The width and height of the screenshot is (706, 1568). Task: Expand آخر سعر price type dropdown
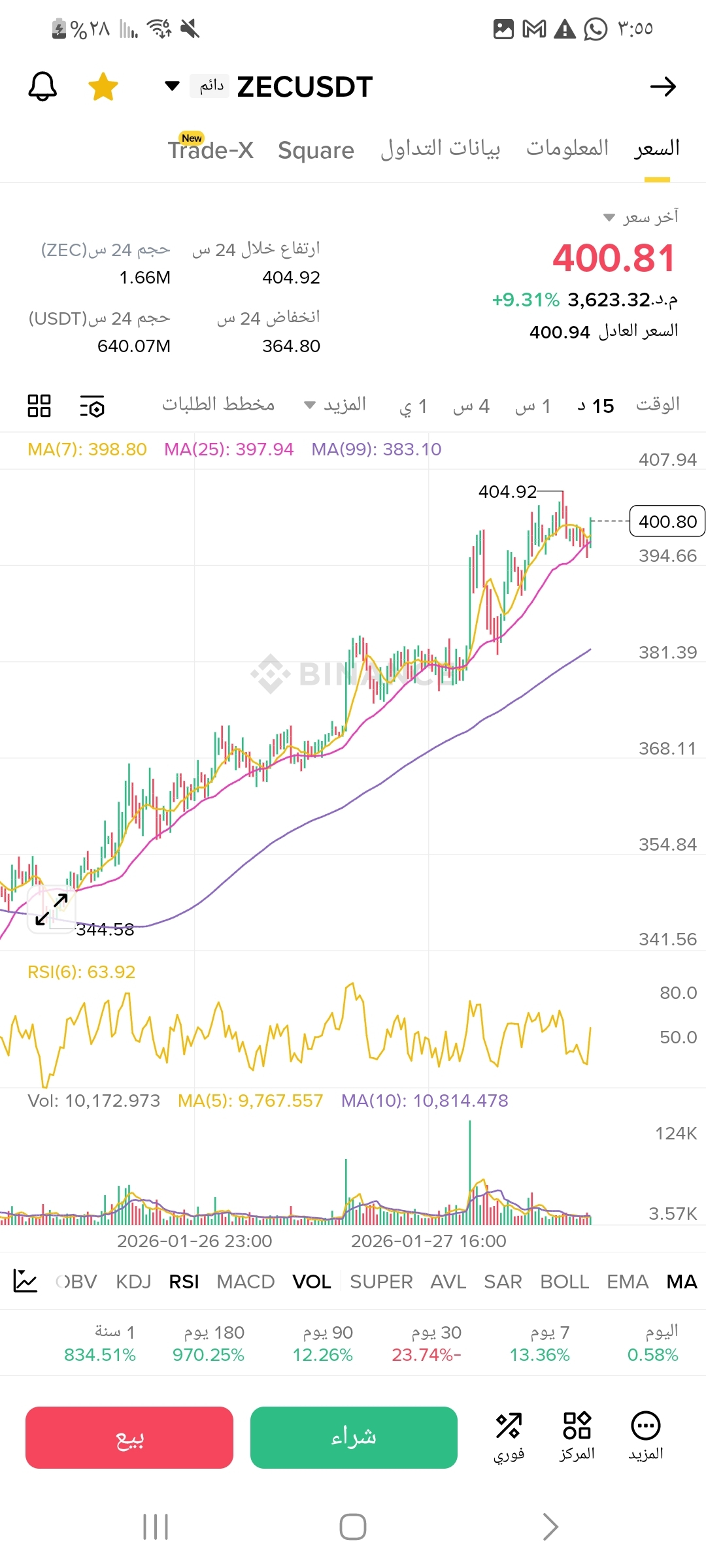(641, 217)
